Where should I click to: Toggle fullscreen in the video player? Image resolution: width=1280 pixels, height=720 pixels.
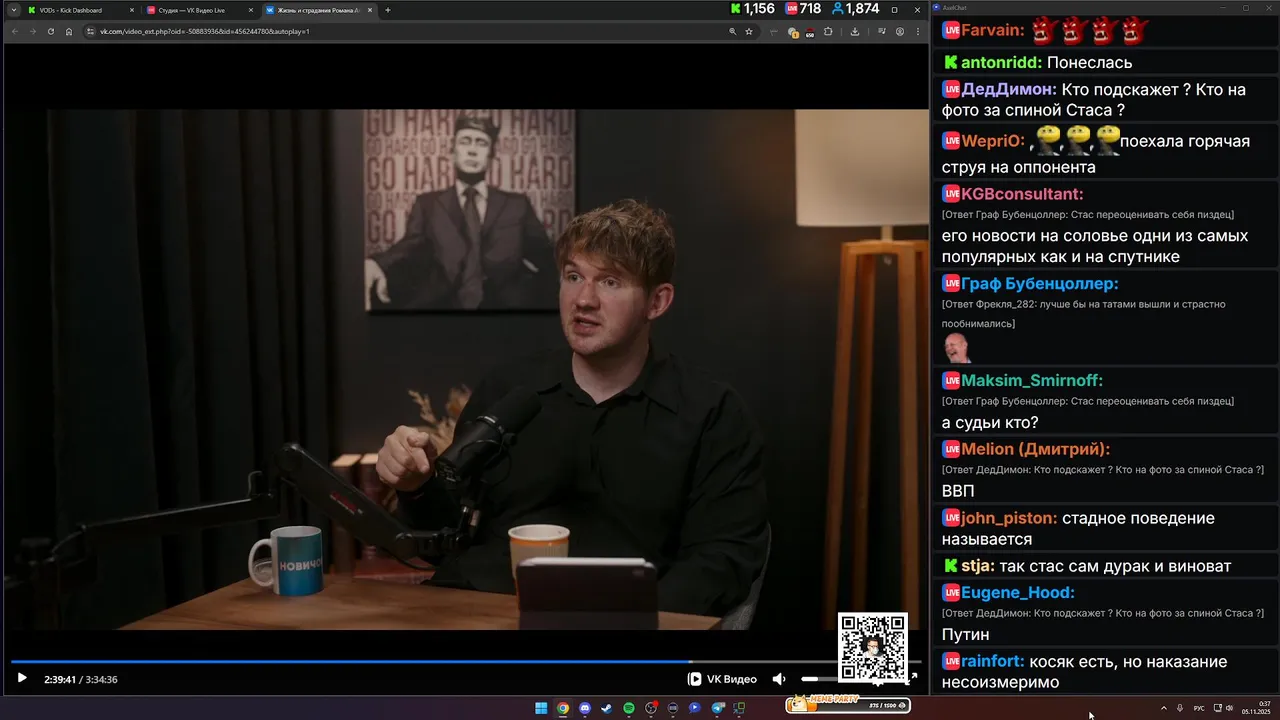coord(913,678)
